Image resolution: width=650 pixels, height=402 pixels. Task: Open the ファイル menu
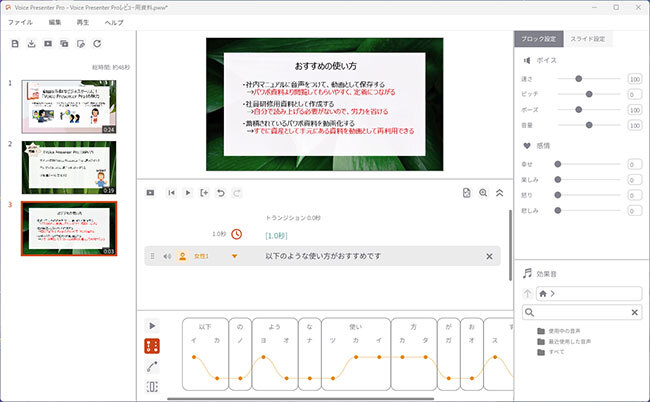[x=20, y=21]
